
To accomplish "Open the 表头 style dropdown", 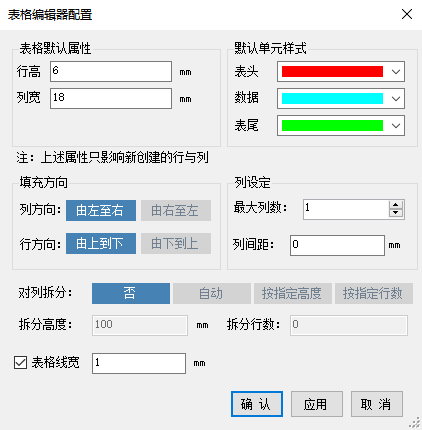I will coord(396,72).
